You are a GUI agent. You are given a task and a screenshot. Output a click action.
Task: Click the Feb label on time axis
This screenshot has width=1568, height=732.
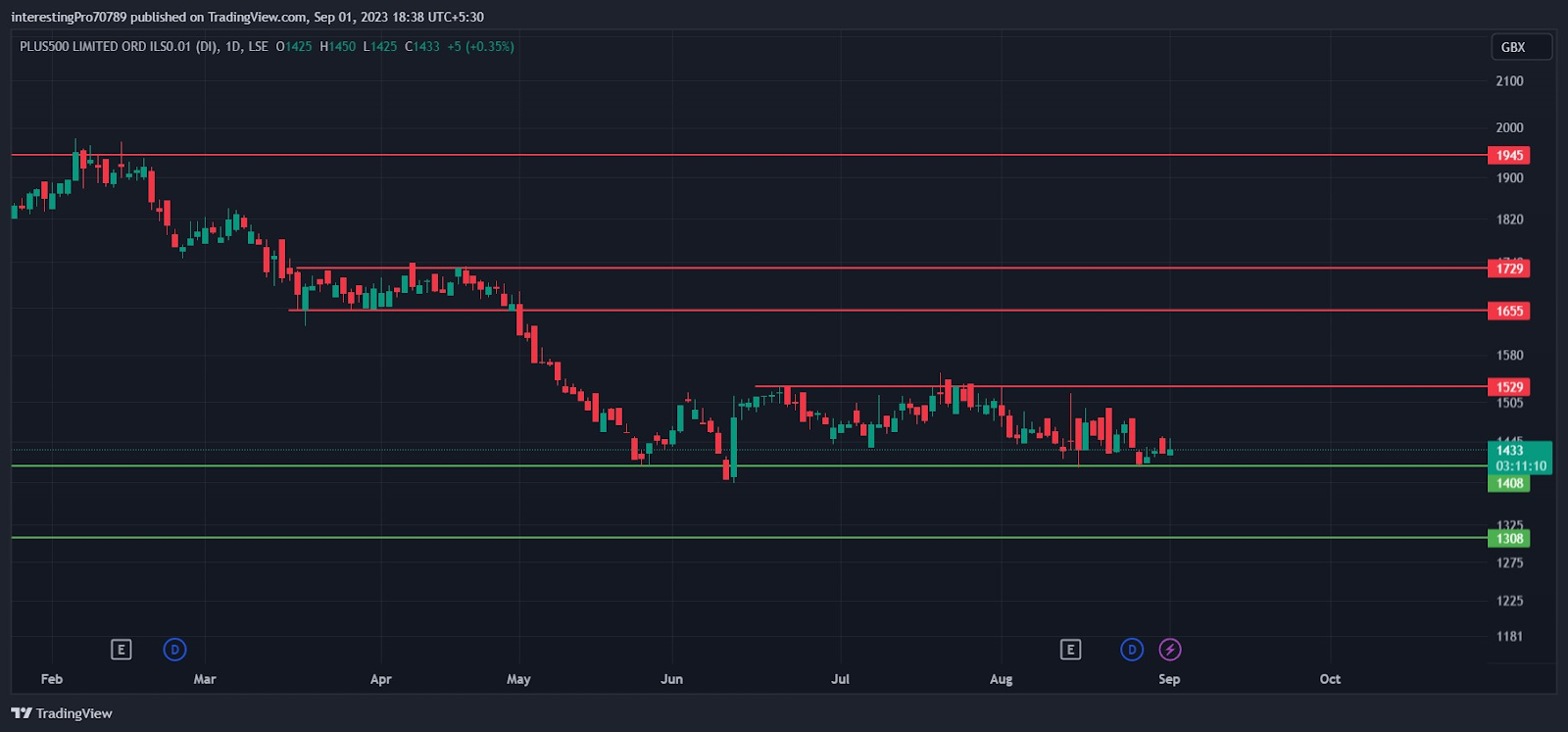pyautogui.click(x=52, y=679)
